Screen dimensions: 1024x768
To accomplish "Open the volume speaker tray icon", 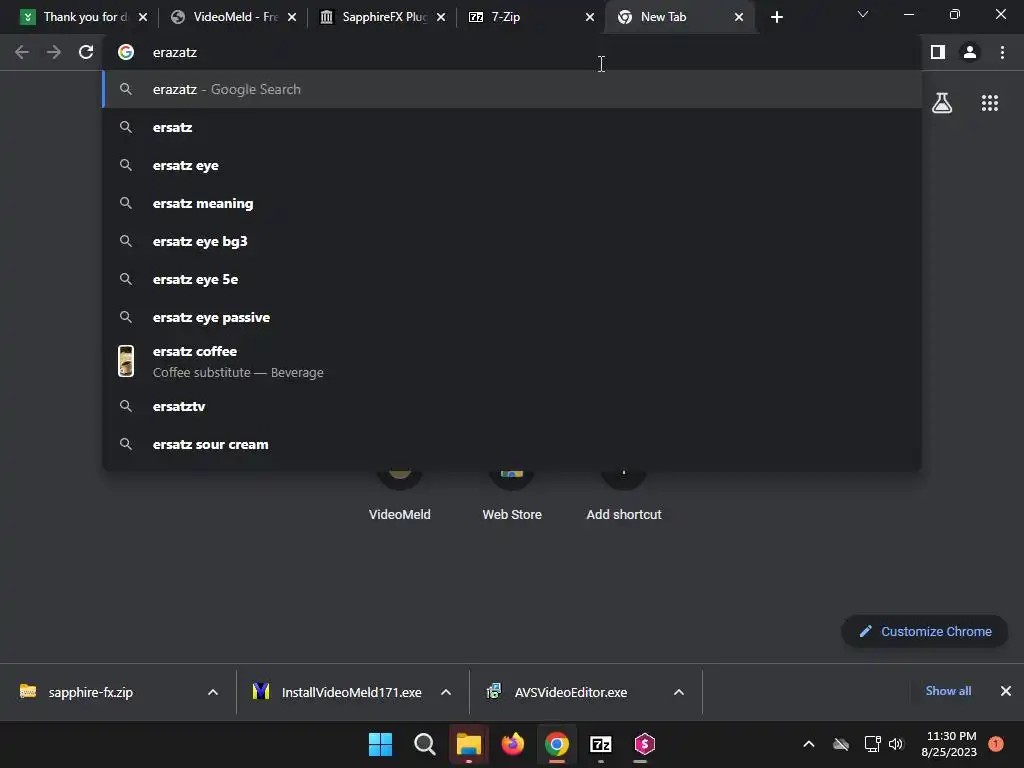I will (896, 744).
